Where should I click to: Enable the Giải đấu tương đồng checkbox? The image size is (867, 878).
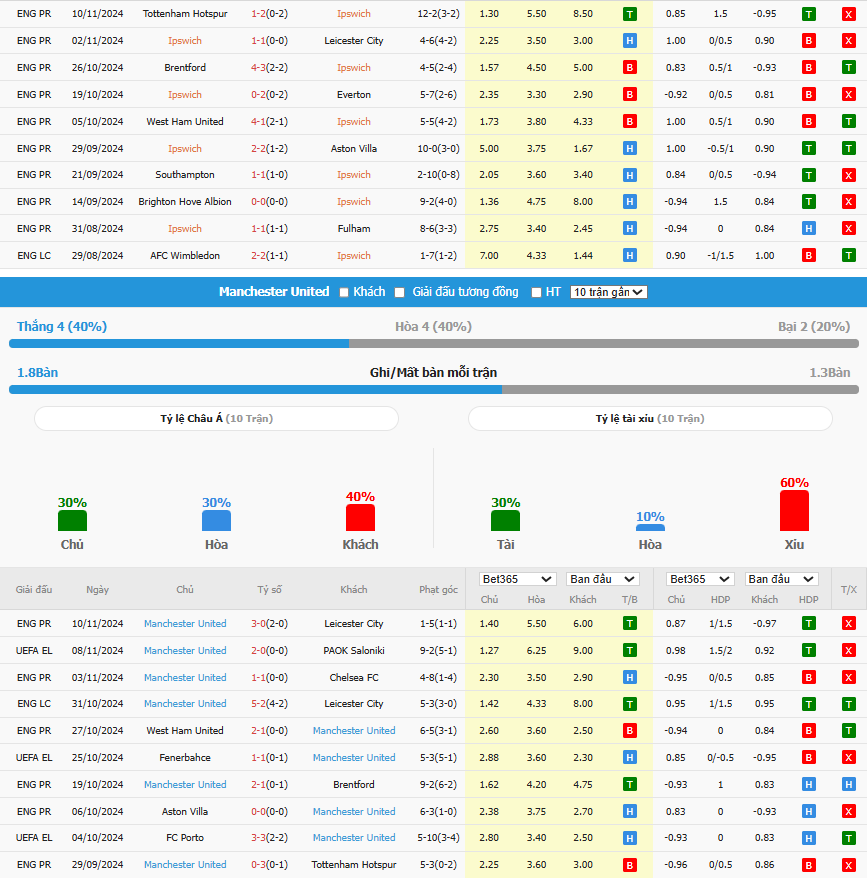399,292
